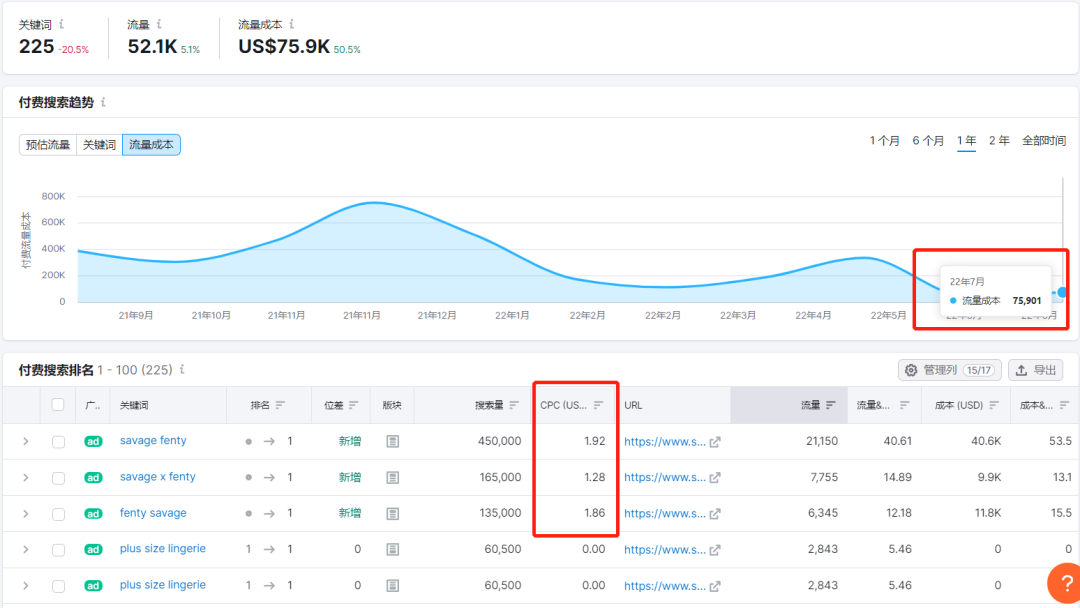Click sort icon on 搜索量 column header
This screenshot has height=608, width=1080.
pyautogui.click(x=514, y=405)
